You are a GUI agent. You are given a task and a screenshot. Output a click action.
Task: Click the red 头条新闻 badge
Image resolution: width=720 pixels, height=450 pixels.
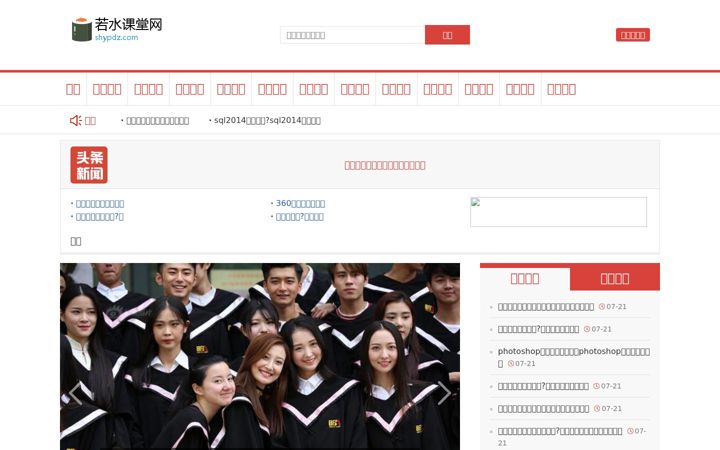tap(89, 165)
